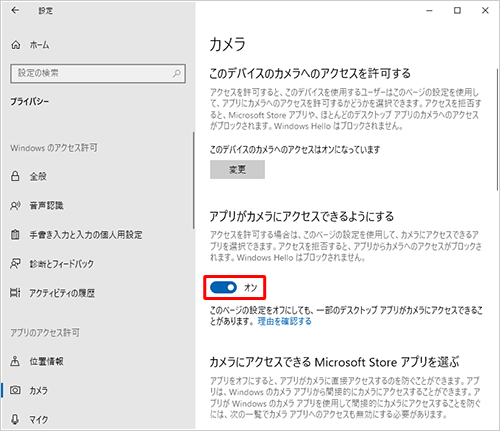Click the 位置情報 location icon

[x=15, y=361]
